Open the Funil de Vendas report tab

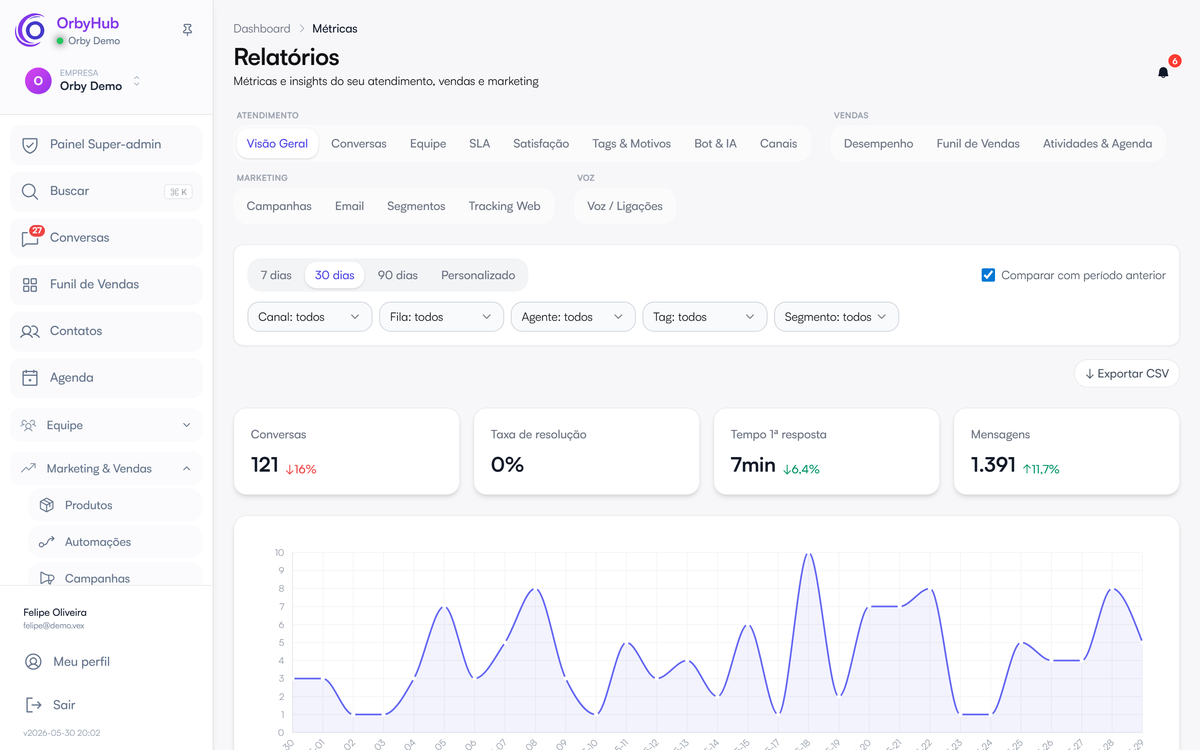978,144
